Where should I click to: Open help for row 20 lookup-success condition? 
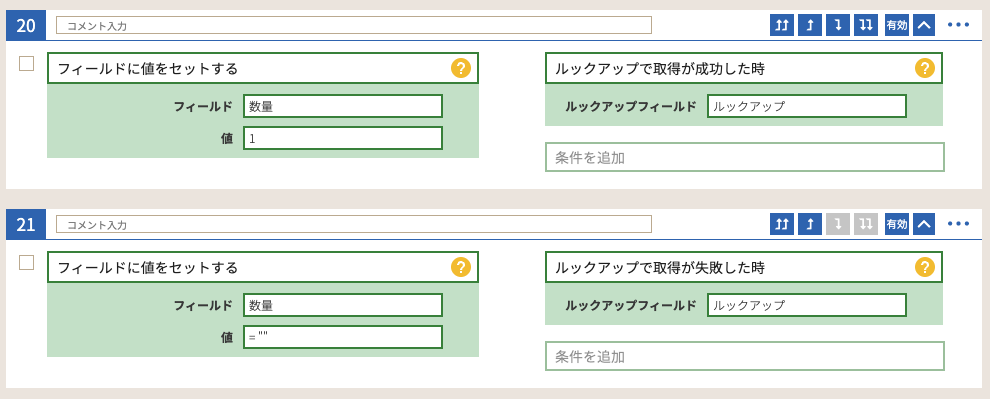924,68
